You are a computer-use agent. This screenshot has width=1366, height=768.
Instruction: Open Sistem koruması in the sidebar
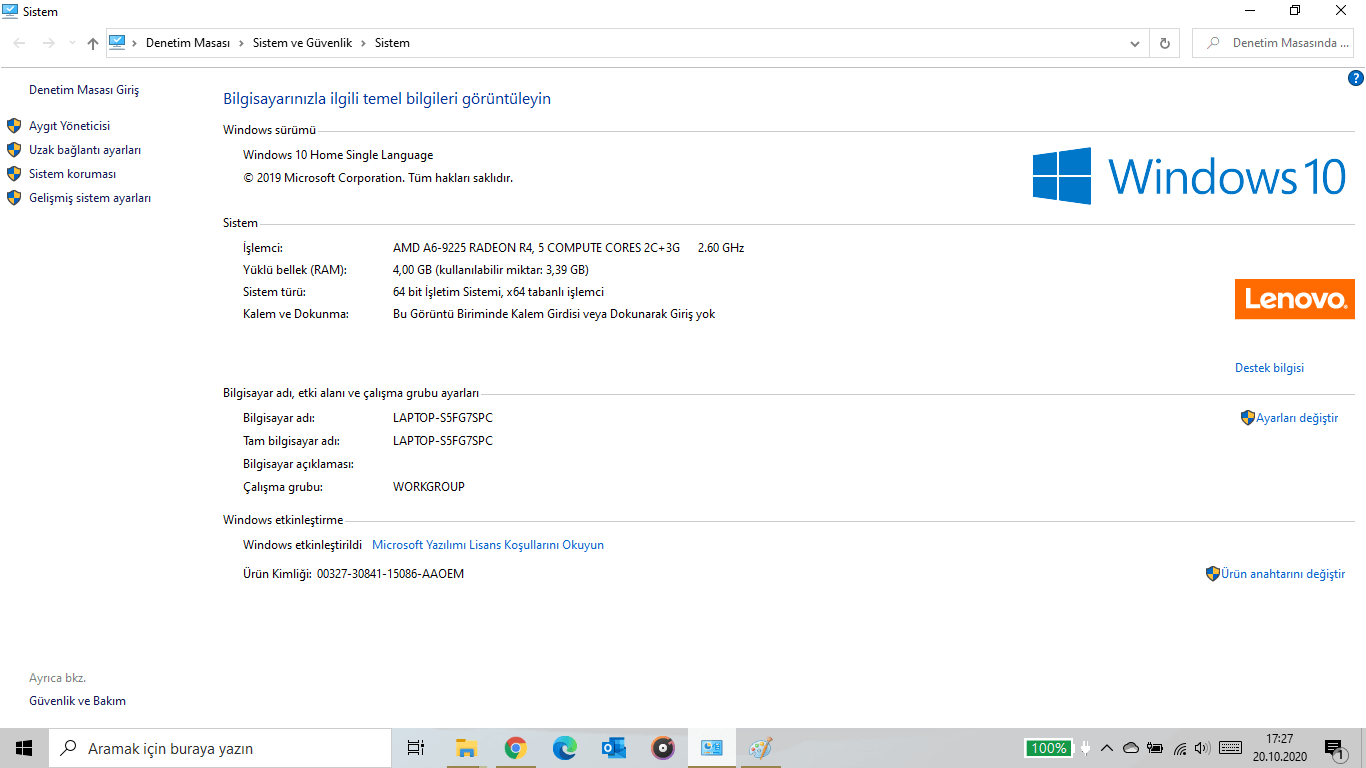pos(72,174)
